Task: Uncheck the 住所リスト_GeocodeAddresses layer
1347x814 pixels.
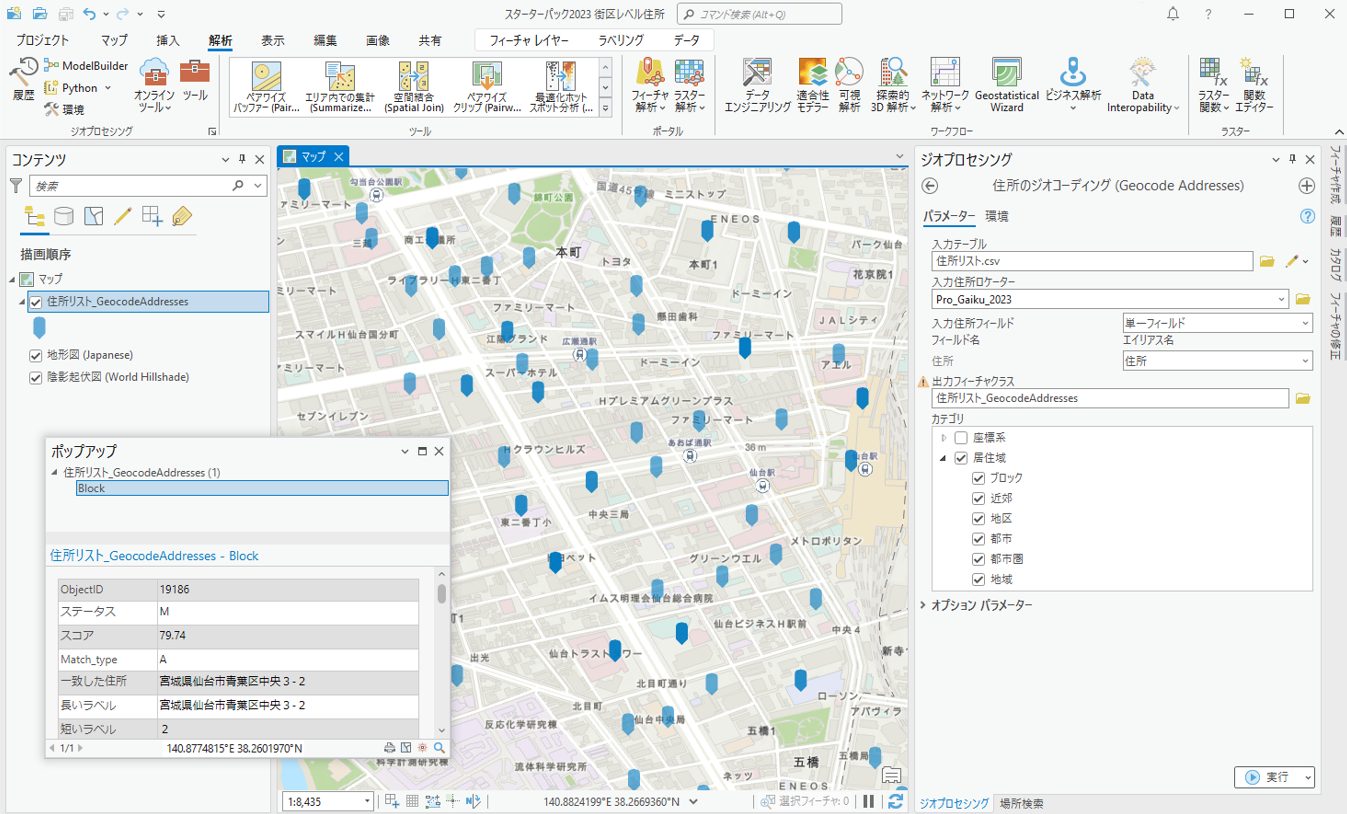Action: click(36, 302)
